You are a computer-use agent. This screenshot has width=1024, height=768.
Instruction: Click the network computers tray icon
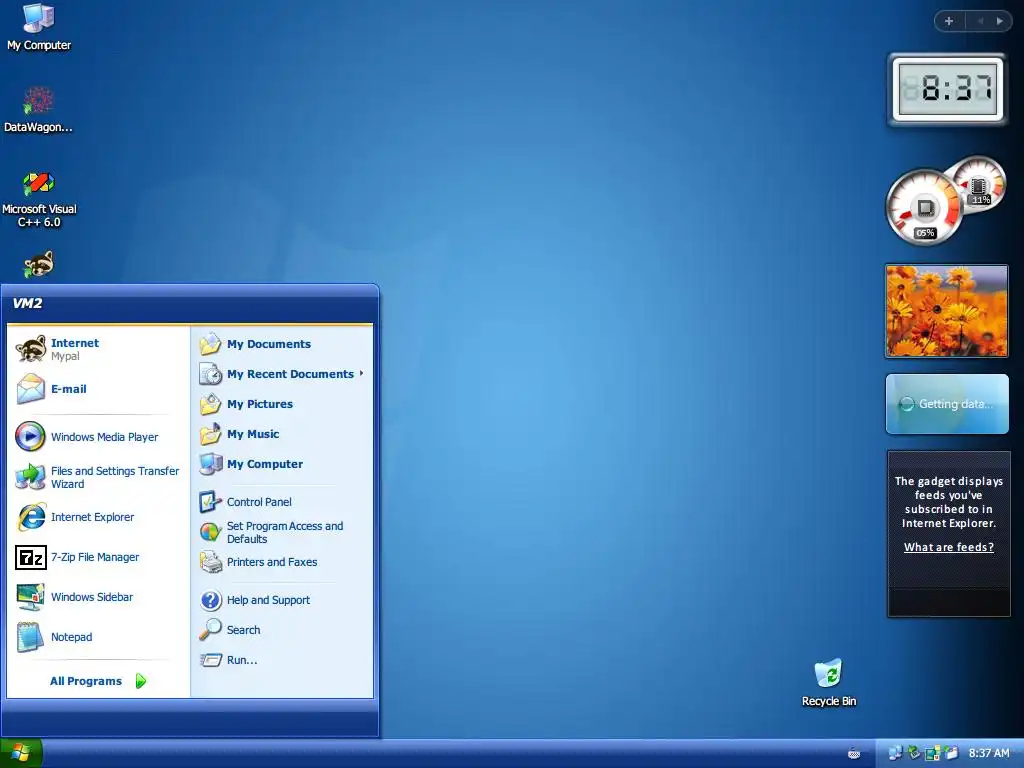[895, 753]
